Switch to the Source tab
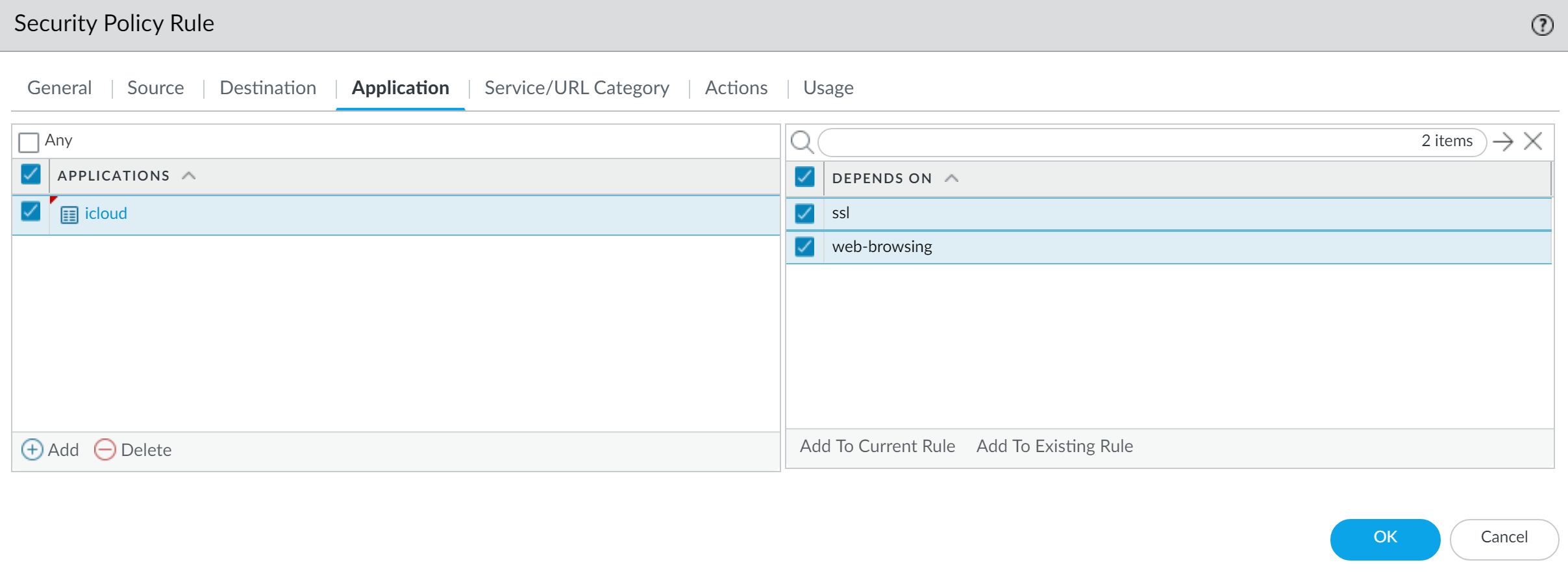 (155, 88)
